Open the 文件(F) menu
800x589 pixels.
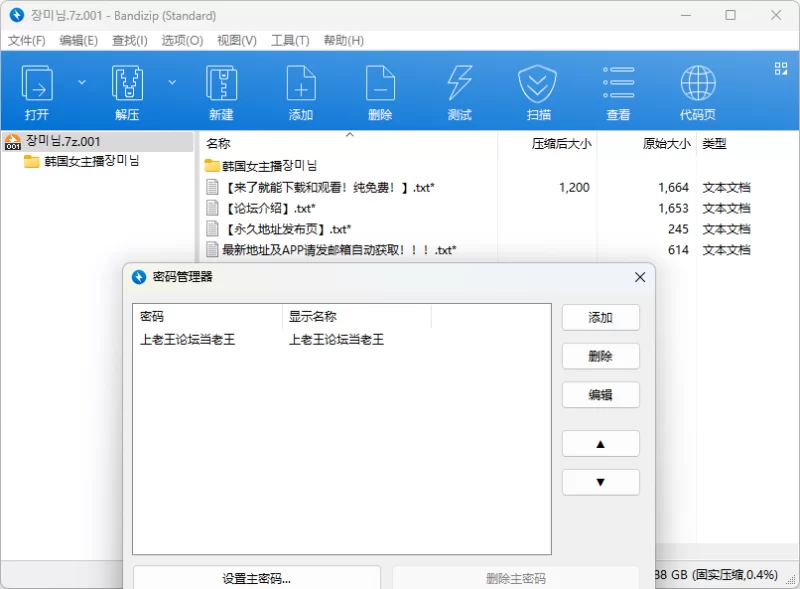coord(27,40)
